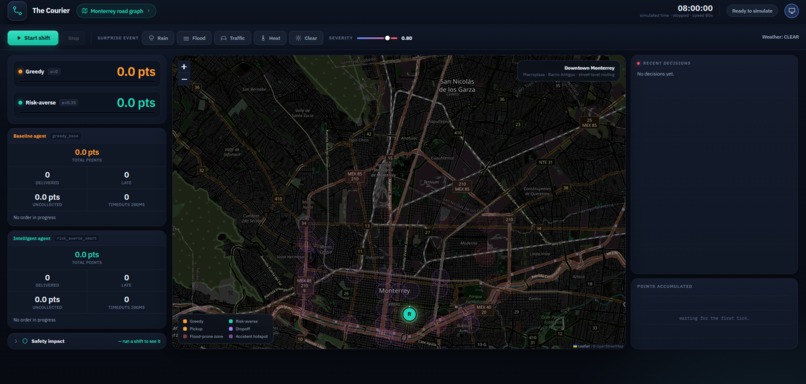Click the Ready to simulate status pill
The image size is (806, 384).
(x=752, y=11)
